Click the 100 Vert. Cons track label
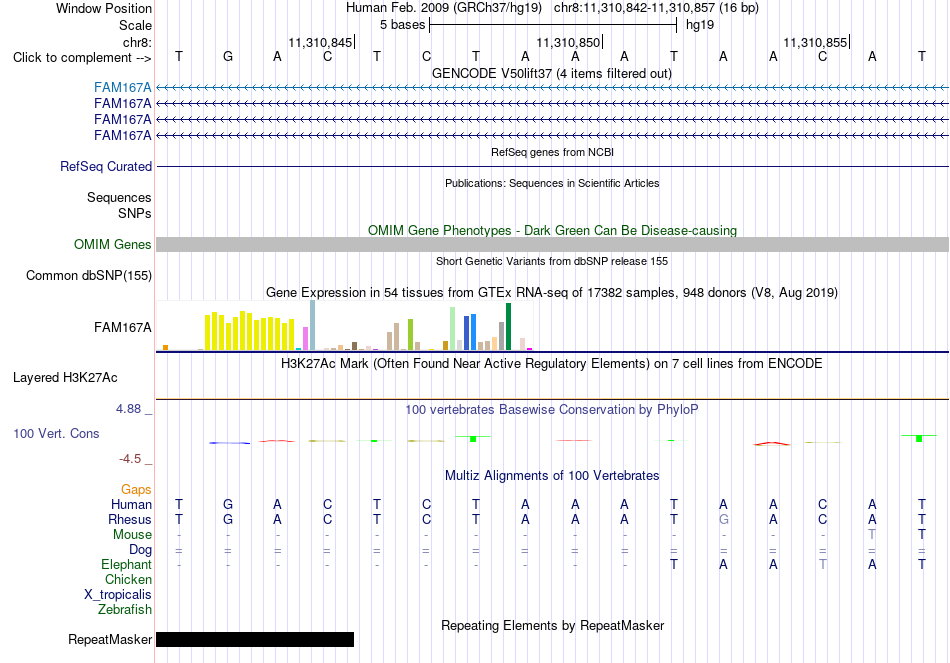This screenshot has width=950, height=663. (56, 433)
